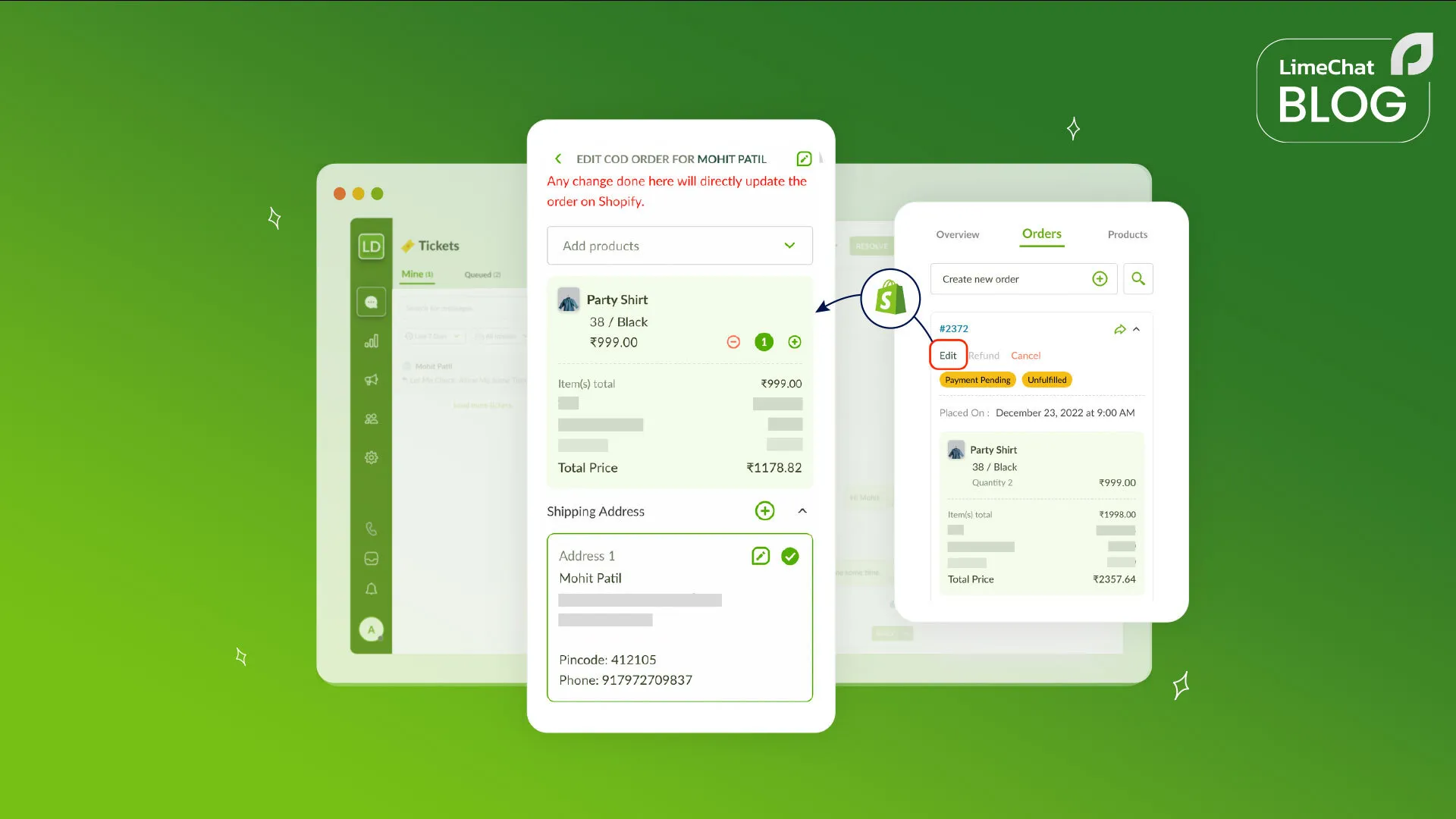This screenshot has height=819, width=1456.
Task: Click the Edit button on order #2372
Action: [x=947, y=355]
